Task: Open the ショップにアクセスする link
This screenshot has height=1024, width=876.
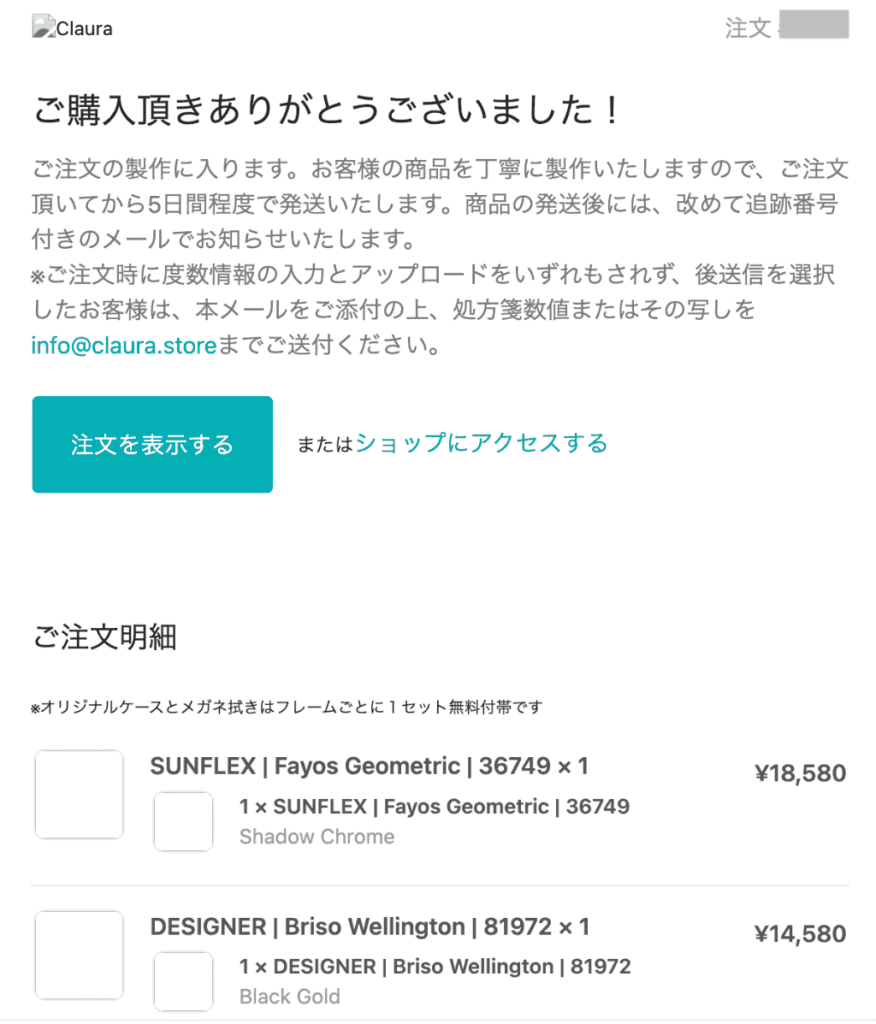Action: pyautogui.click(x=481, y=443)
